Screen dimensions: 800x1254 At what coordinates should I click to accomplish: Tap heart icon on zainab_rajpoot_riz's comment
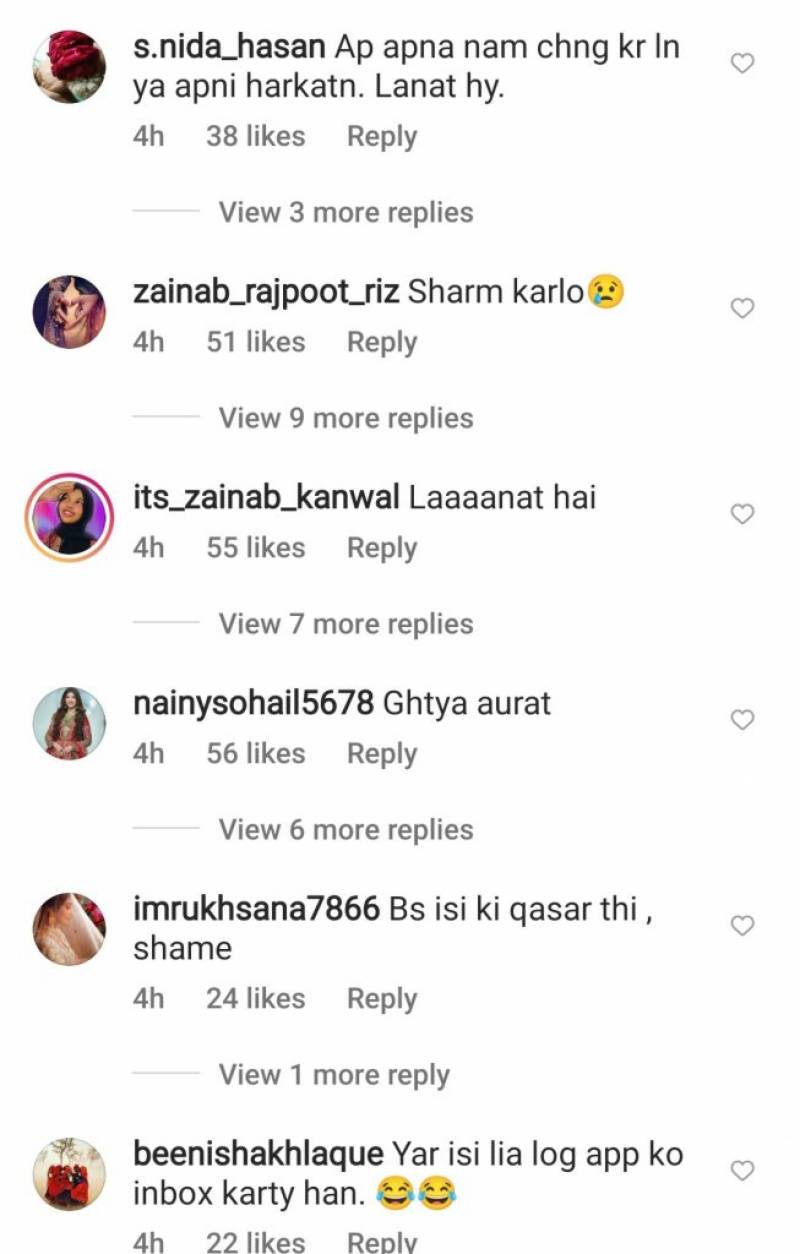(x=742, y=309)
